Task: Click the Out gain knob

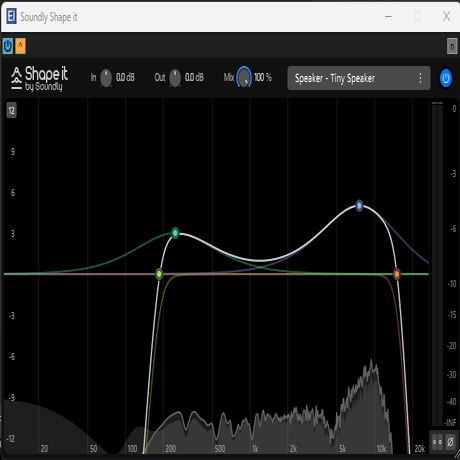Action: (175, 78)
